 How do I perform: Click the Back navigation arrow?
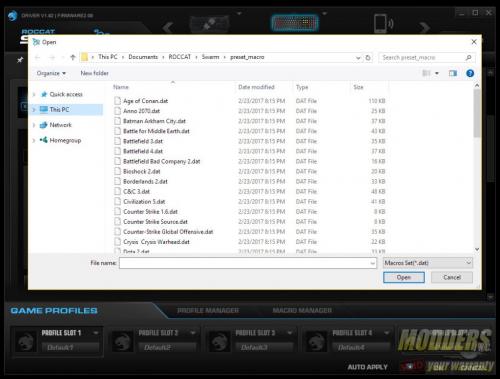pos(37,57)
